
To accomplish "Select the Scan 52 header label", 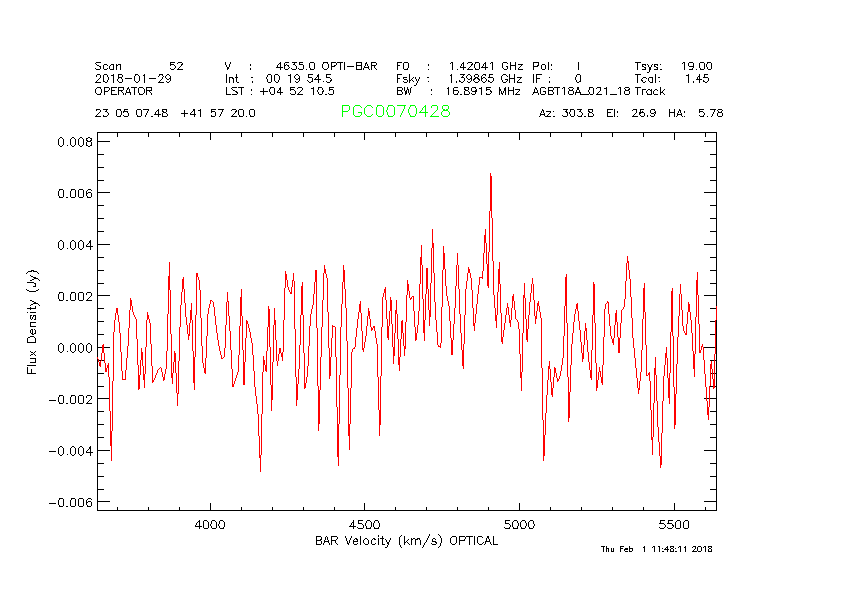I will [139, 65].
